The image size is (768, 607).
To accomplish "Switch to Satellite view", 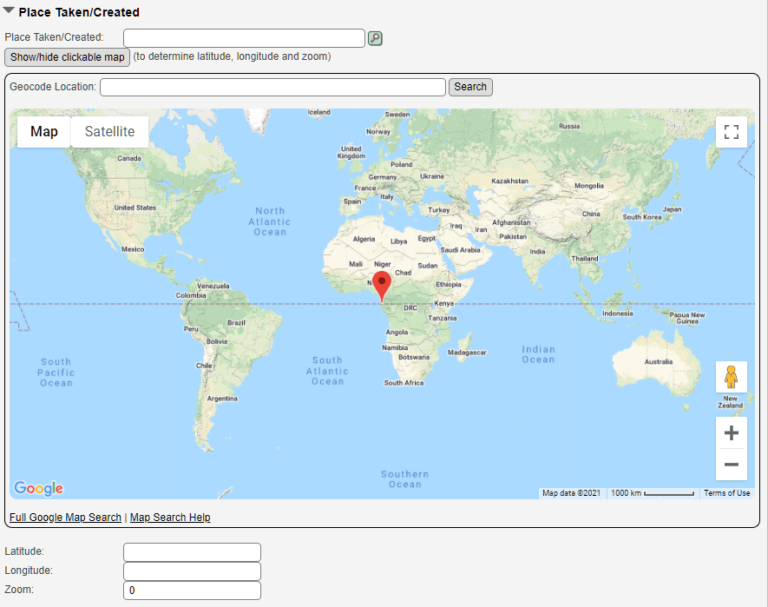I will tap(109, 132).
